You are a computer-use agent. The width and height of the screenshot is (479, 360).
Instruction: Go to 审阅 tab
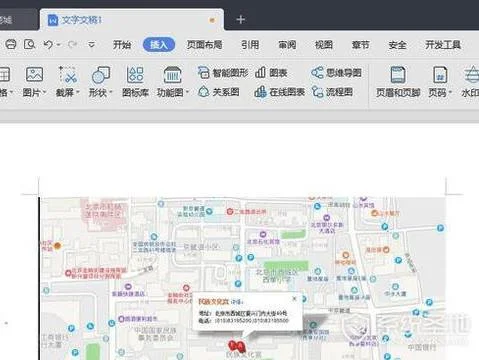[x=287, y=45]
